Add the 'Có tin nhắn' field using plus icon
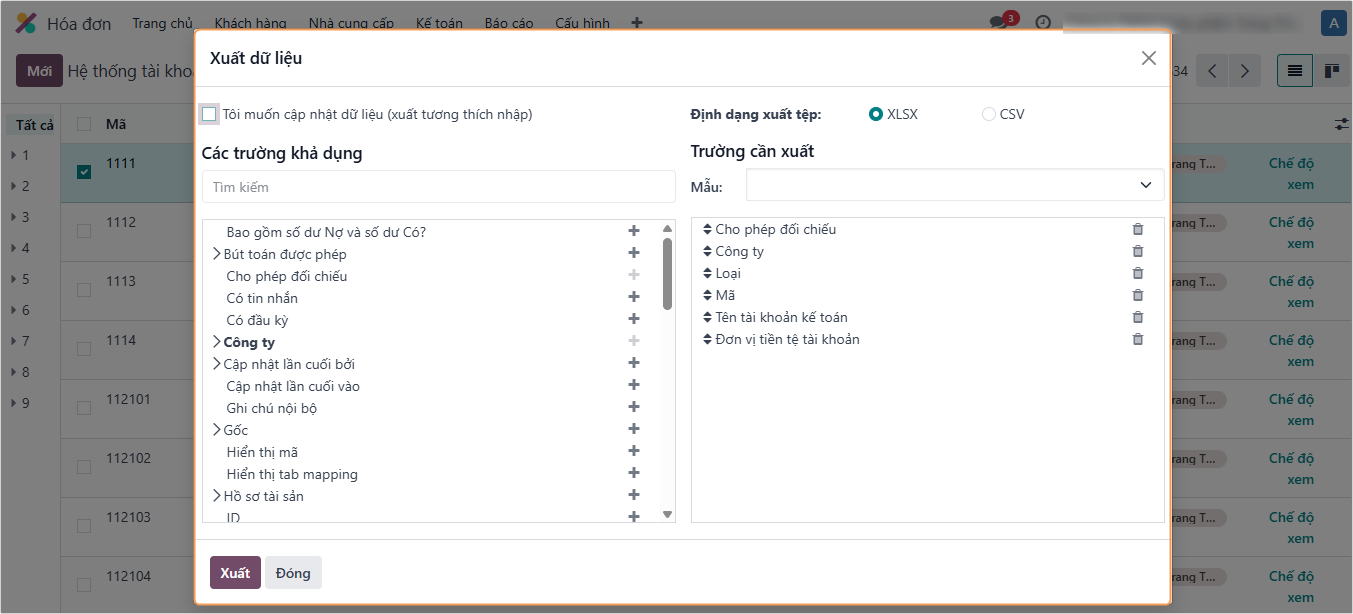 [x=633, y=297]
